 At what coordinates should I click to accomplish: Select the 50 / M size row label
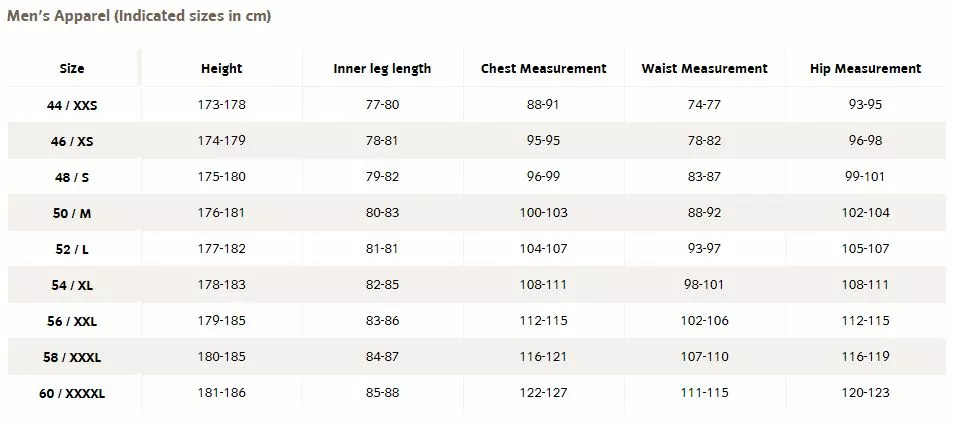72,213
